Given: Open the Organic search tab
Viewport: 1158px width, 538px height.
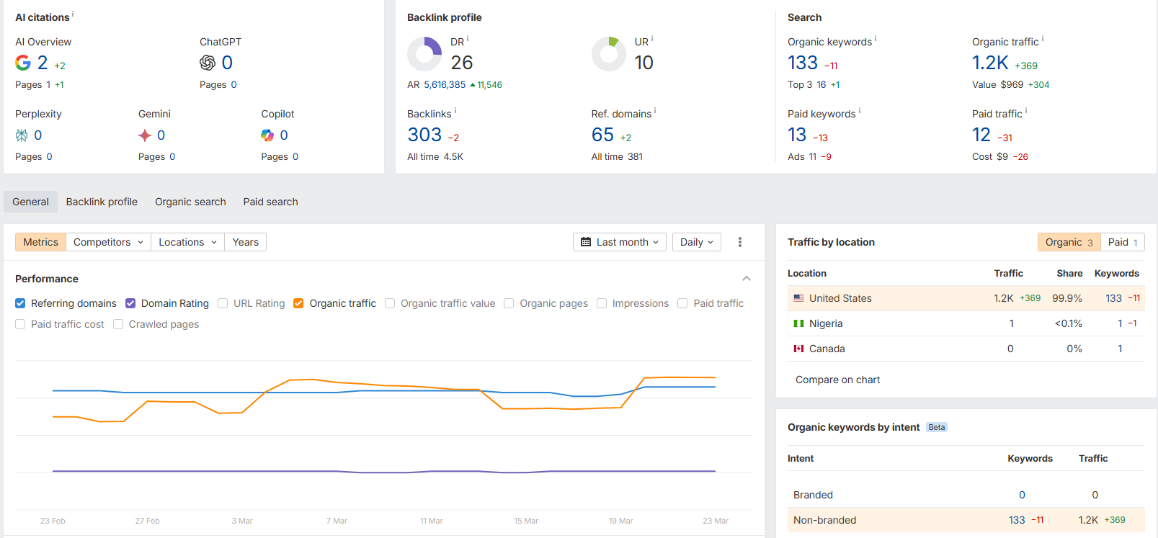Looking at the screenshot, I should pos(191,202).
